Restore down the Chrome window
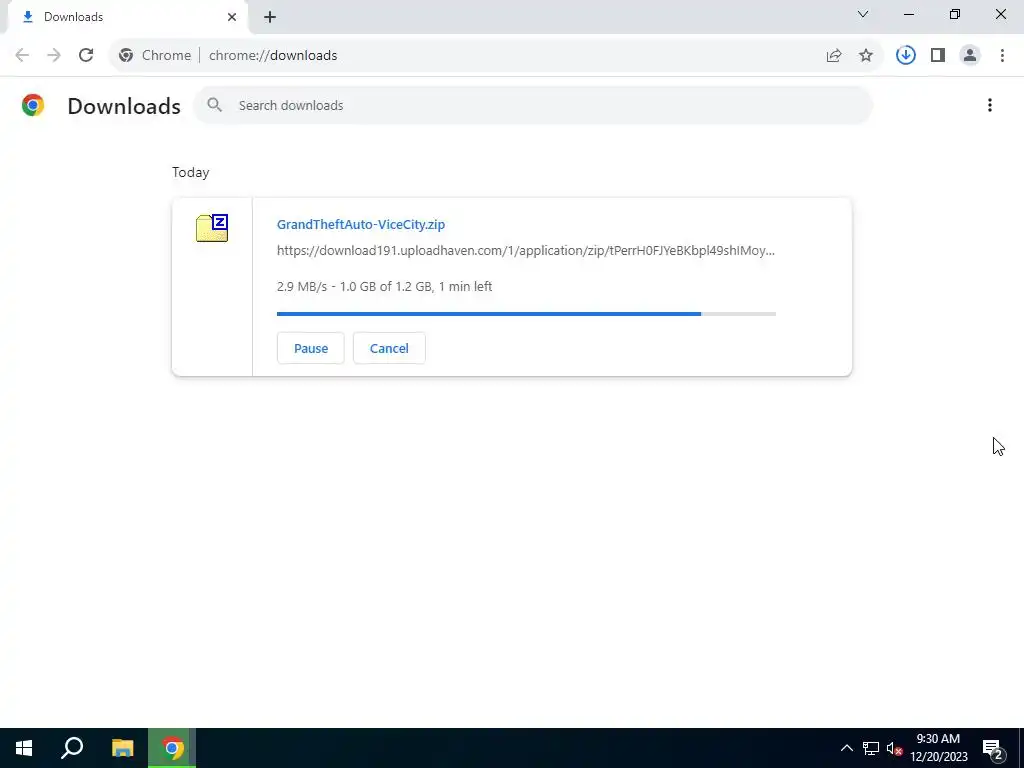Screen dimensions: 1024x768 [x=955, y=14]
